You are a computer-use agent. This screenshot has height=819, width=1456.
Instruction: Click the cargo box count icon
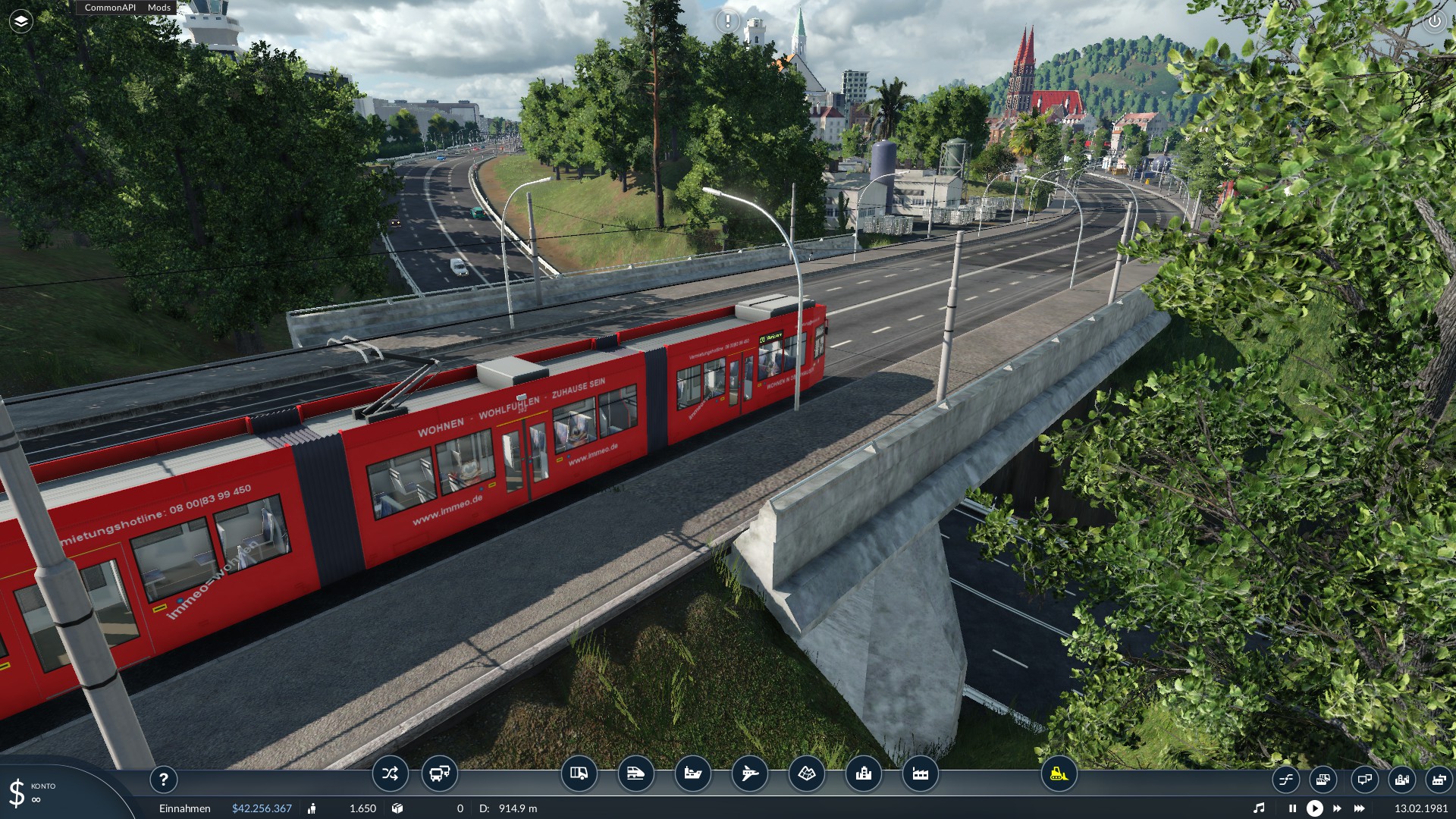[397, 808]
